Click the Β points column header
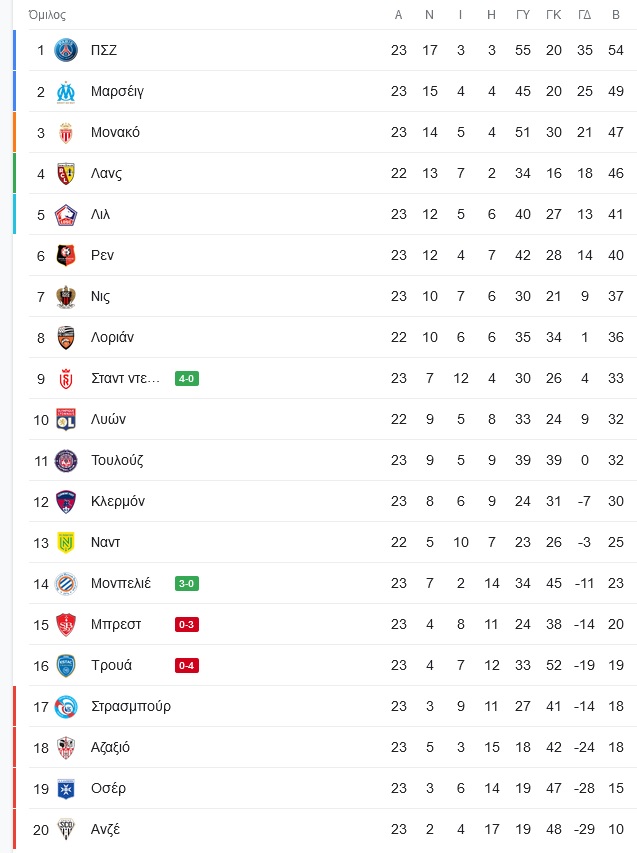Screen dimensions: 637x853 point(616,15)
